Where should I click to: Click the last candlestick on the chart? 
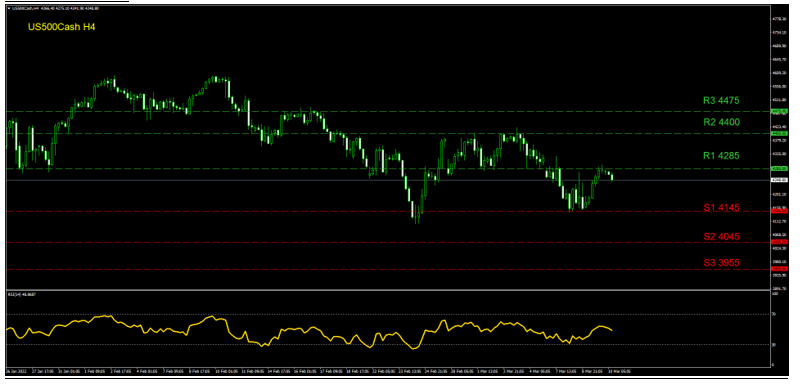click(612, 177)
